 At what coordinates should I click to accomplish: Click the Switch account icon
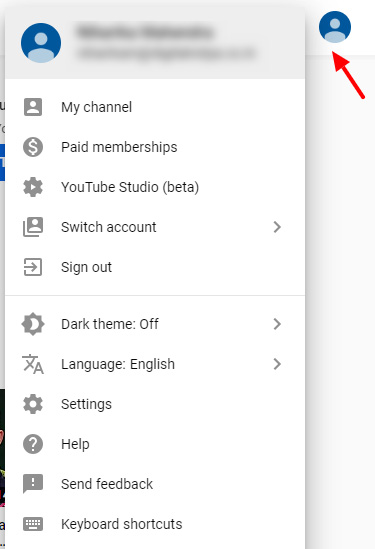pyautogui.click(x=33, y=227)
